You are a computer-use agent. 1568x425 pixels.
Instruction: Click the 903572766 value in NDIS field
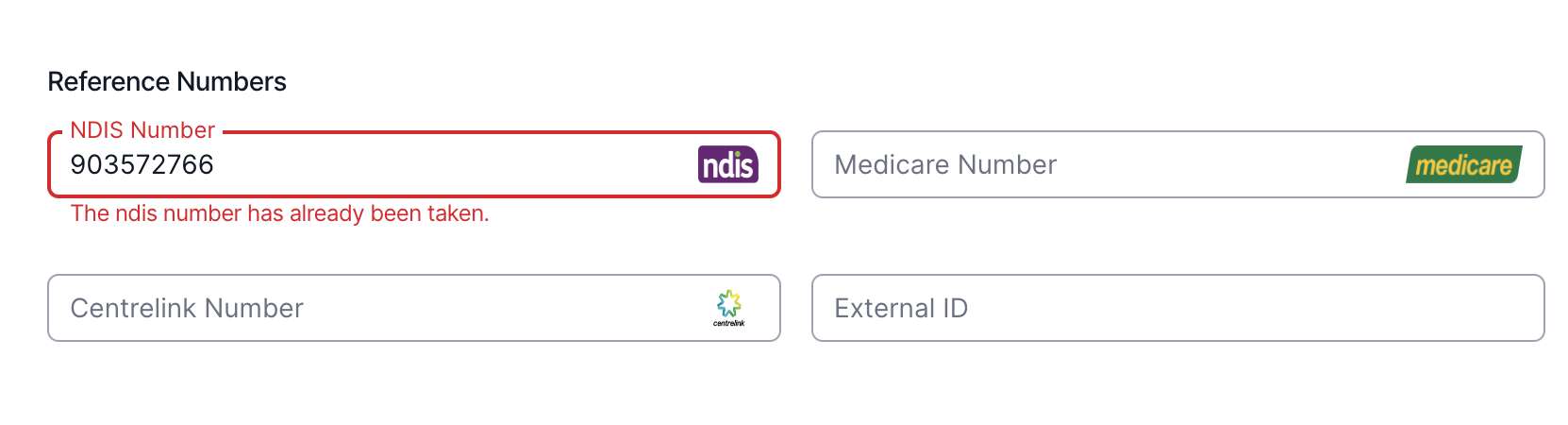142,164
